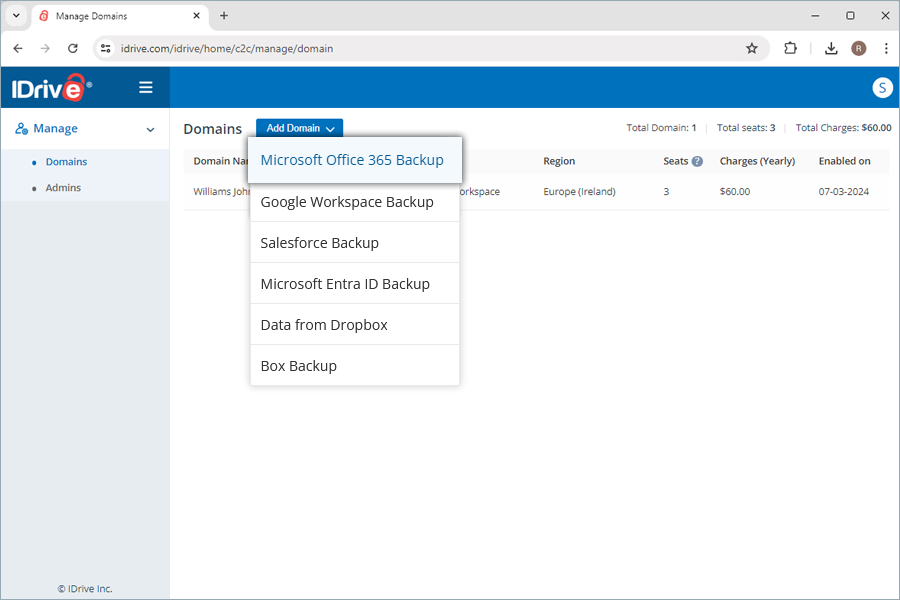Viewport: 900px width, 600px height.
Task: Select the Manage Domains browser tab
Action: point(119,16)
